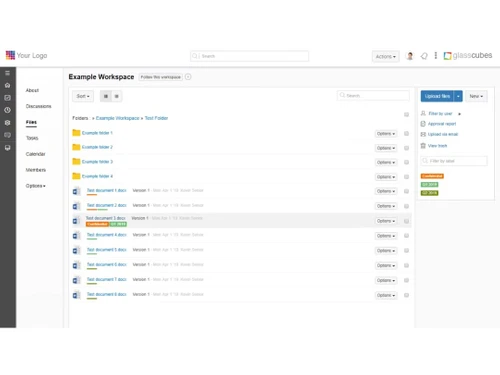This screenshot has height=375, width=500.
Task: Open the chat bubble icon in dark sidebar
Action: coord(7,135)
